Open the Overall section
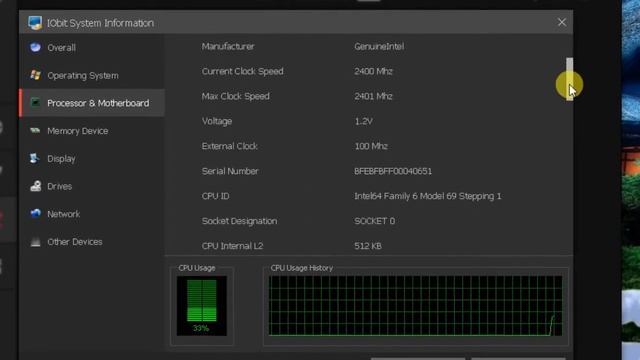The image size is (640, 360). [x=92, y=48]
